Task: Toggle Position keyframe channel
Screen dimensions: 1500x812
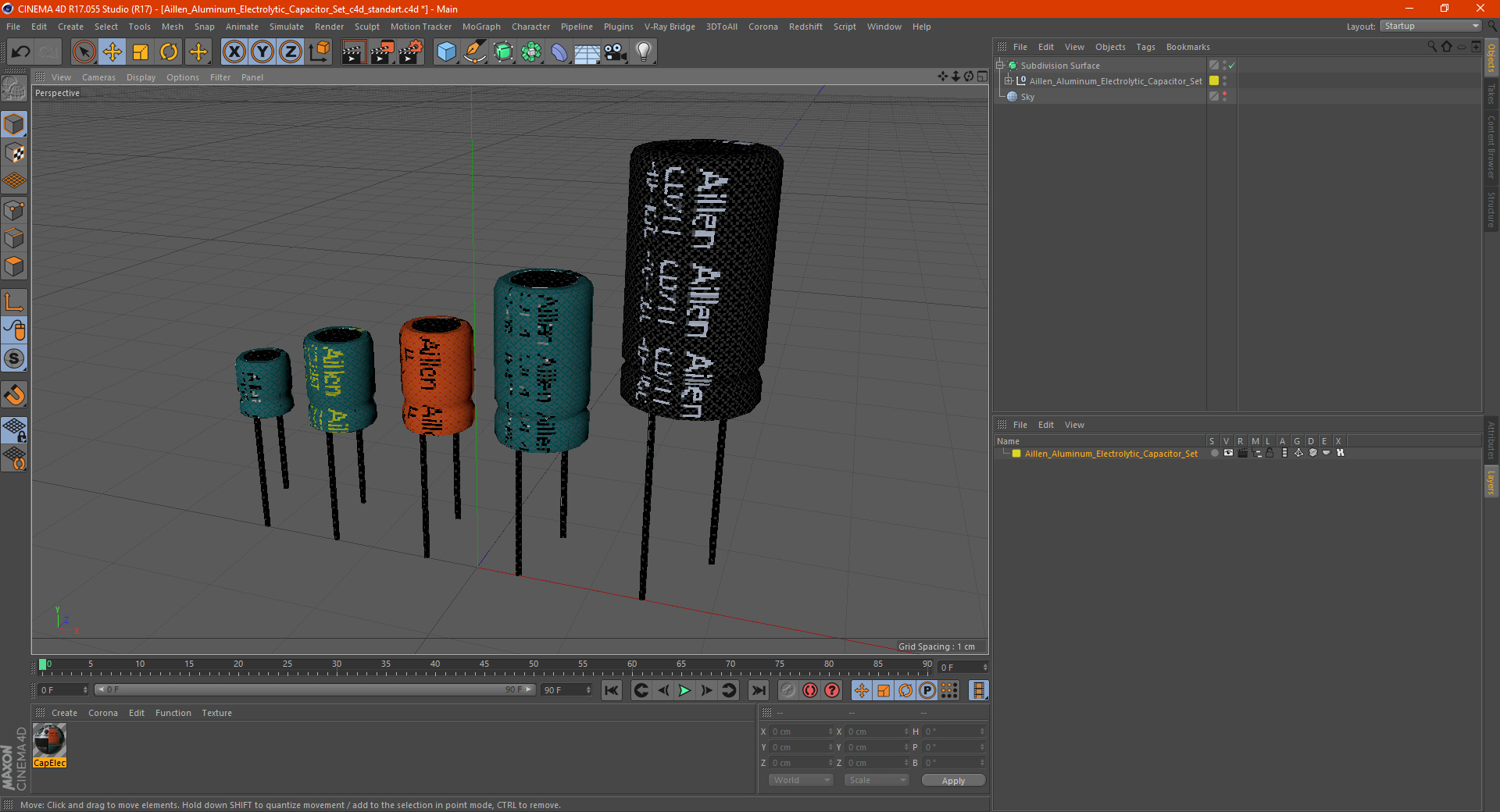Action: (862, 690)
